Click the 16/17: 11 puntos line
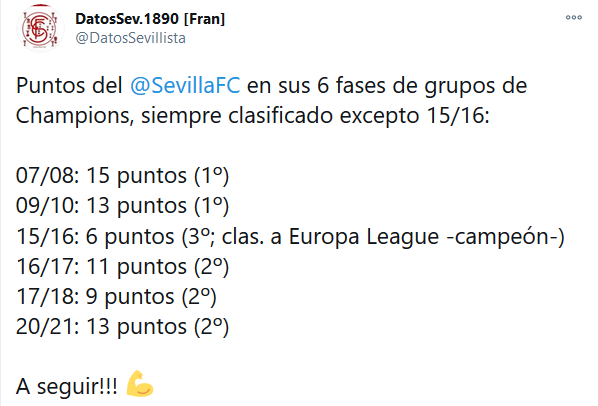This screenshot has width=598, height=406. click(122, 266)
